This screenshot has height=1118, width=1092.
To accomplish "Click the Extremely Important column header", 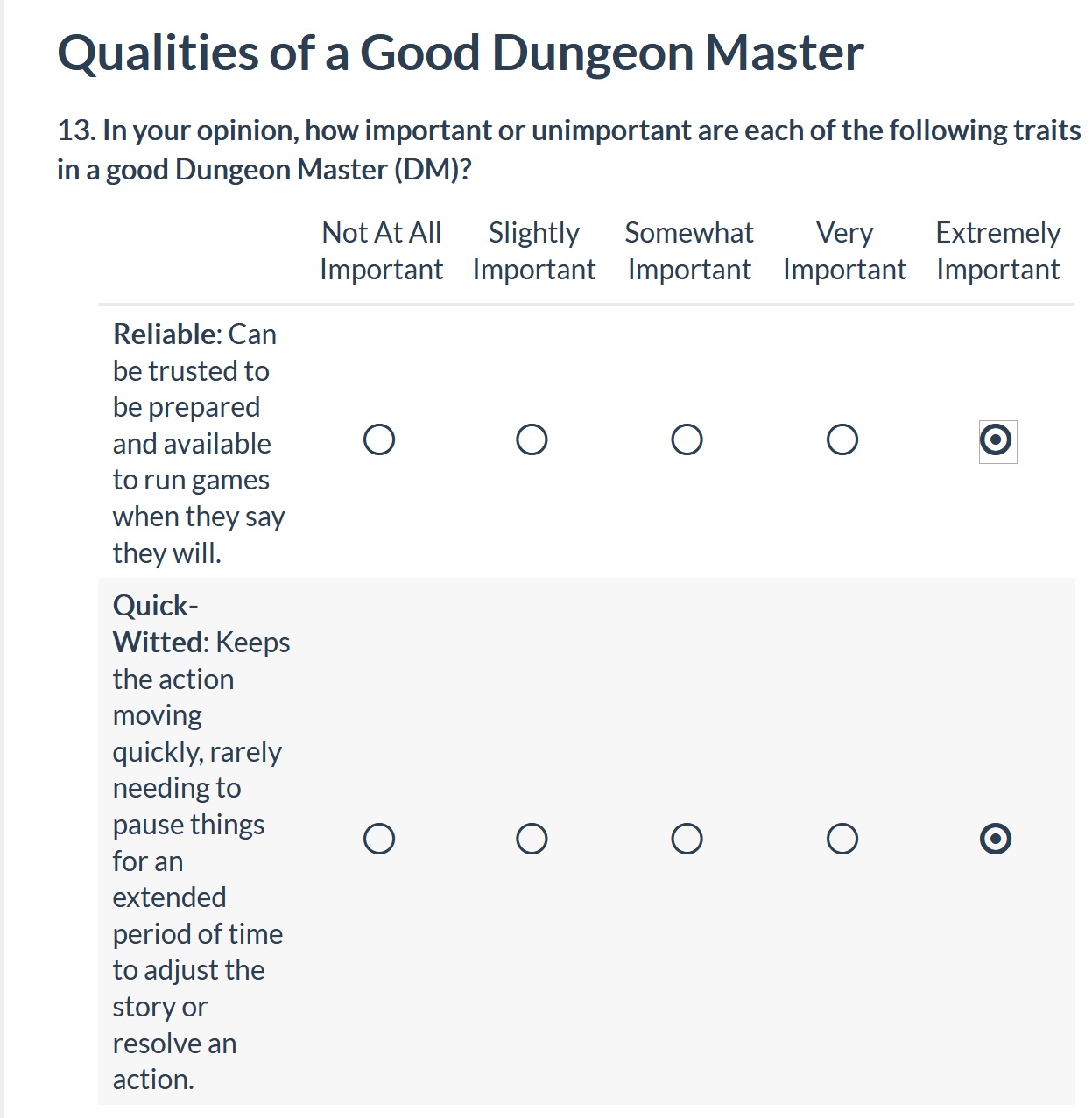I will (998, 251).
